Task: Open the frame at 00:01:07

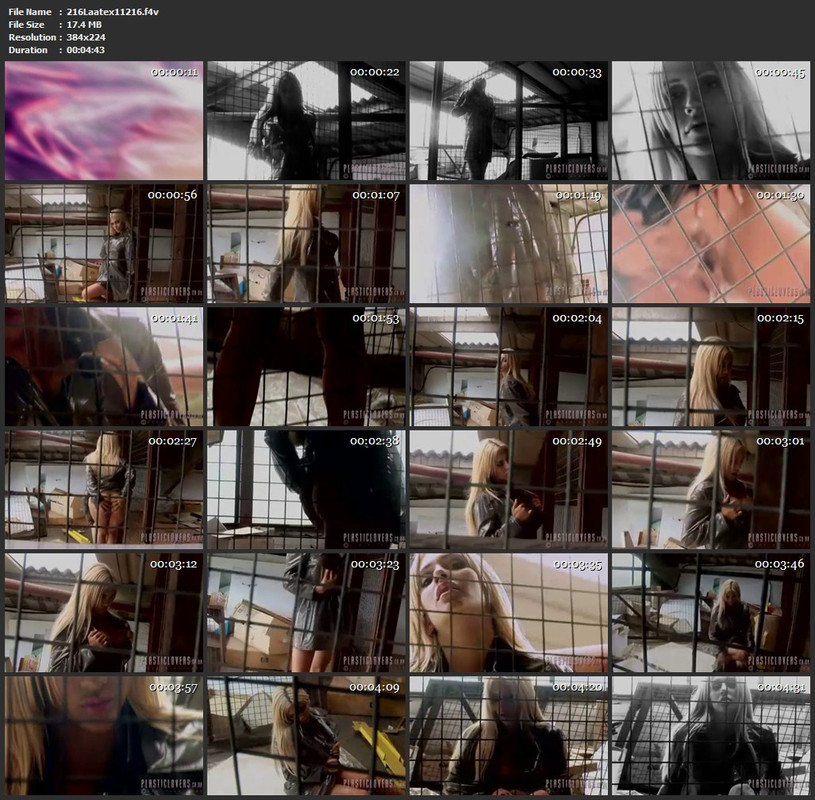Action: (x=306, y=244)
